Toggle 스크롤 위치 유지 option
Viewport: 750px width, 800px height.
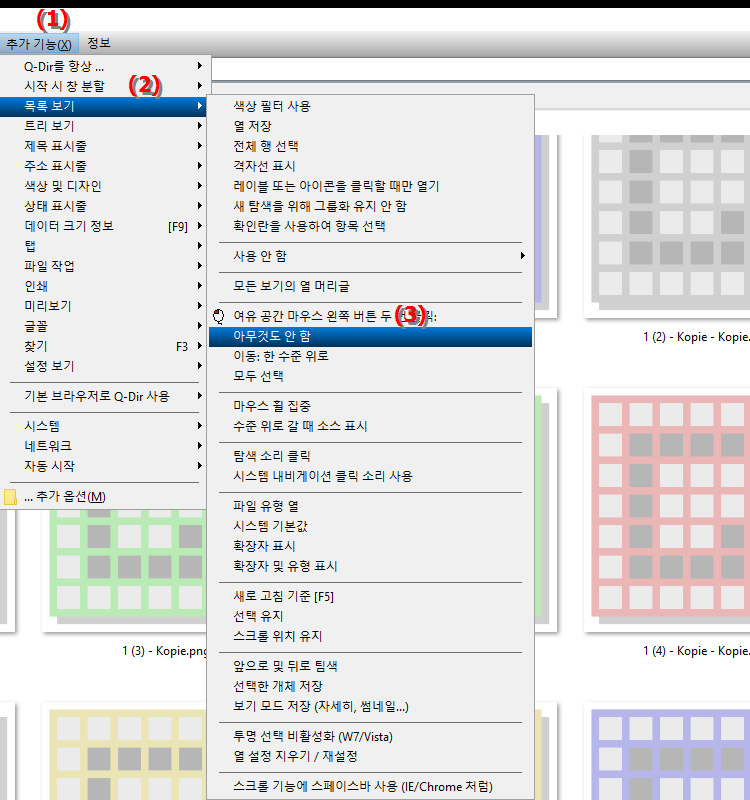pyautogui.click(x=370, y=636)
